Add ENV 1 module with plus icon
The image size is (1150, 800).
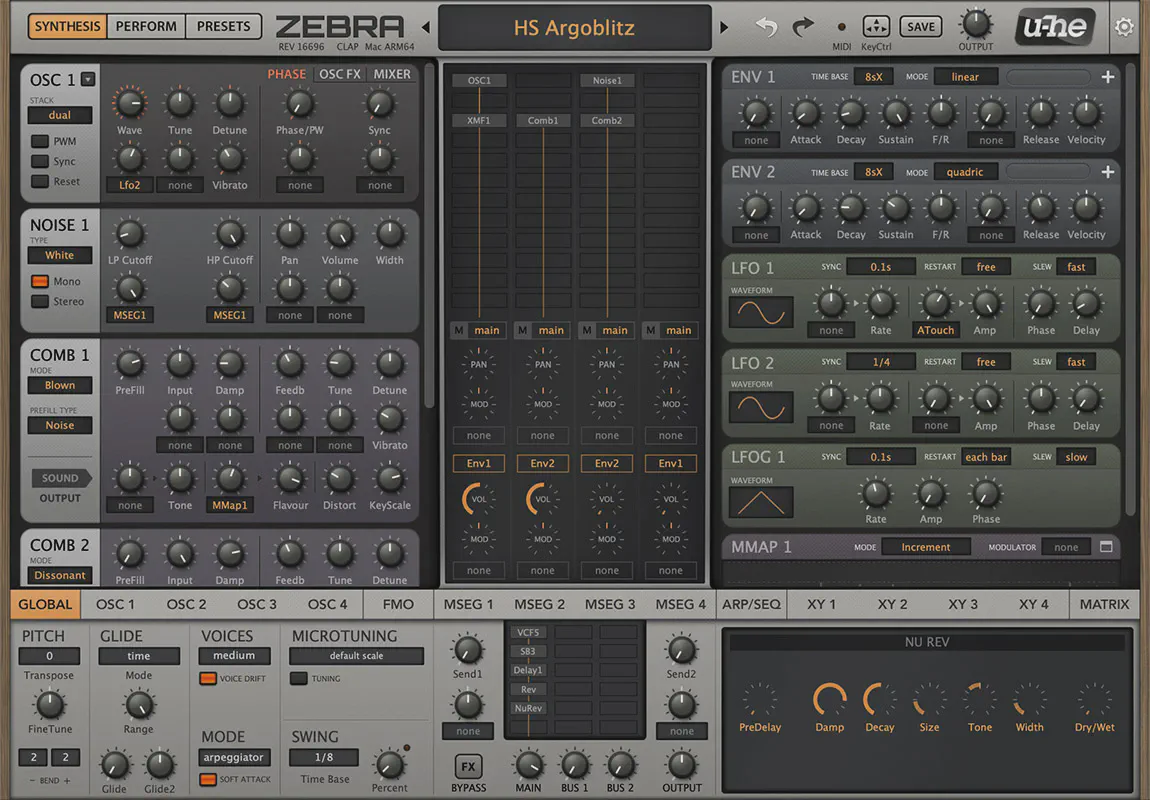1108,77
